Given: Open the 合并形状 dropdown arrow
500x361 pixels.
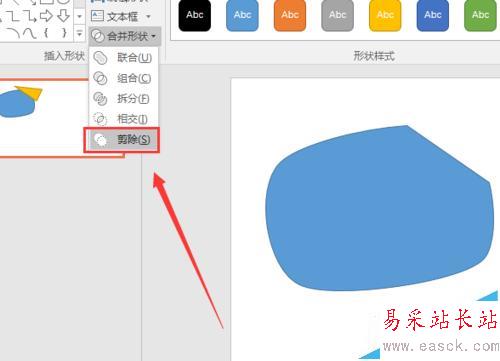Looking at the screenshot, I should [154, 36].
